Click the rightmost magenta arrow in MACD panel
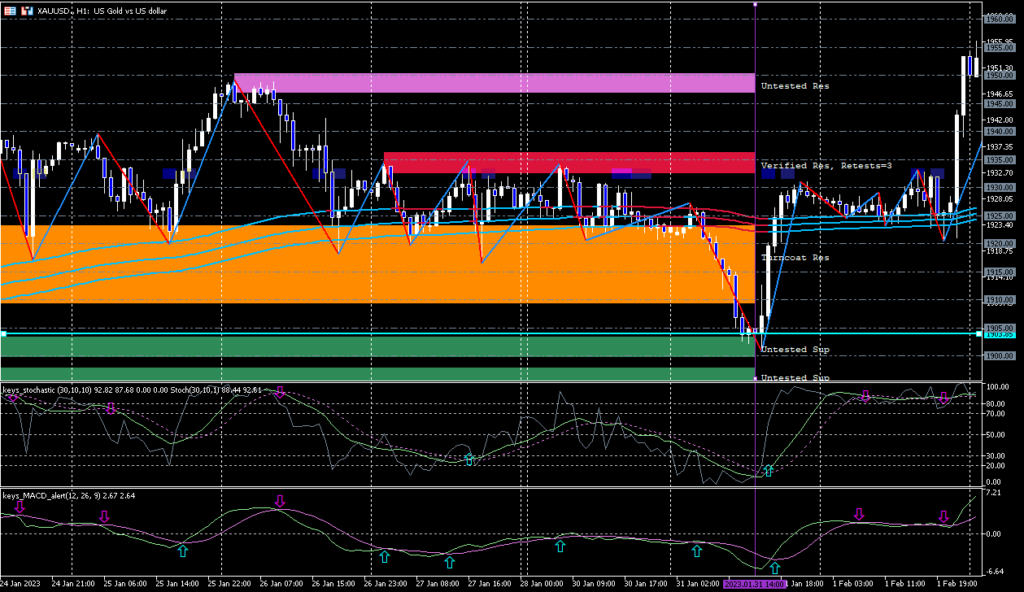This screenshot has height=592, width=1024. tap(943, 516)
